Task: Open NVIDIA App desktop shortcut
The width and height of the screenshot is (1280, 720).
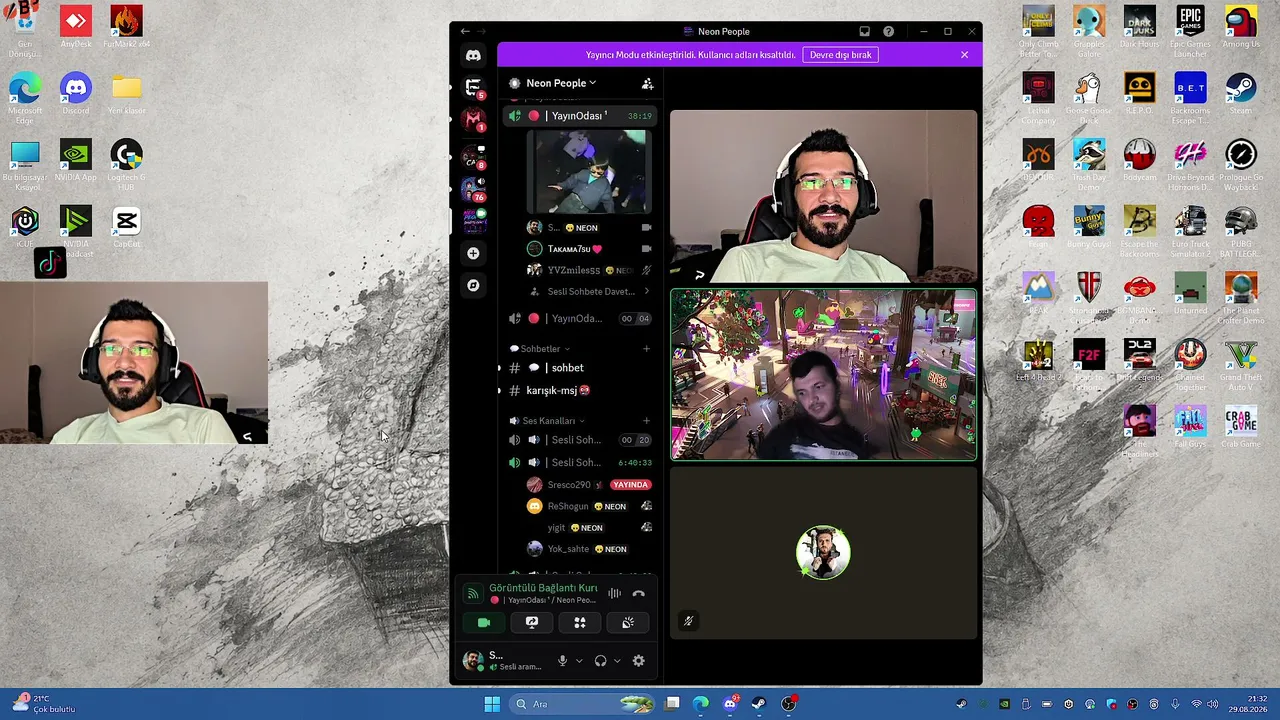Action: click(x=76, y=160)
